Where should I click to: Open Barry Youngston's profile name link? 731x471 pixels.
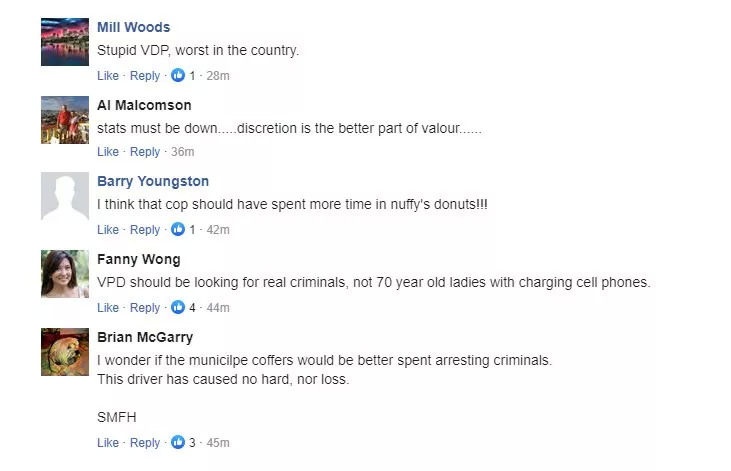(153, 182)
